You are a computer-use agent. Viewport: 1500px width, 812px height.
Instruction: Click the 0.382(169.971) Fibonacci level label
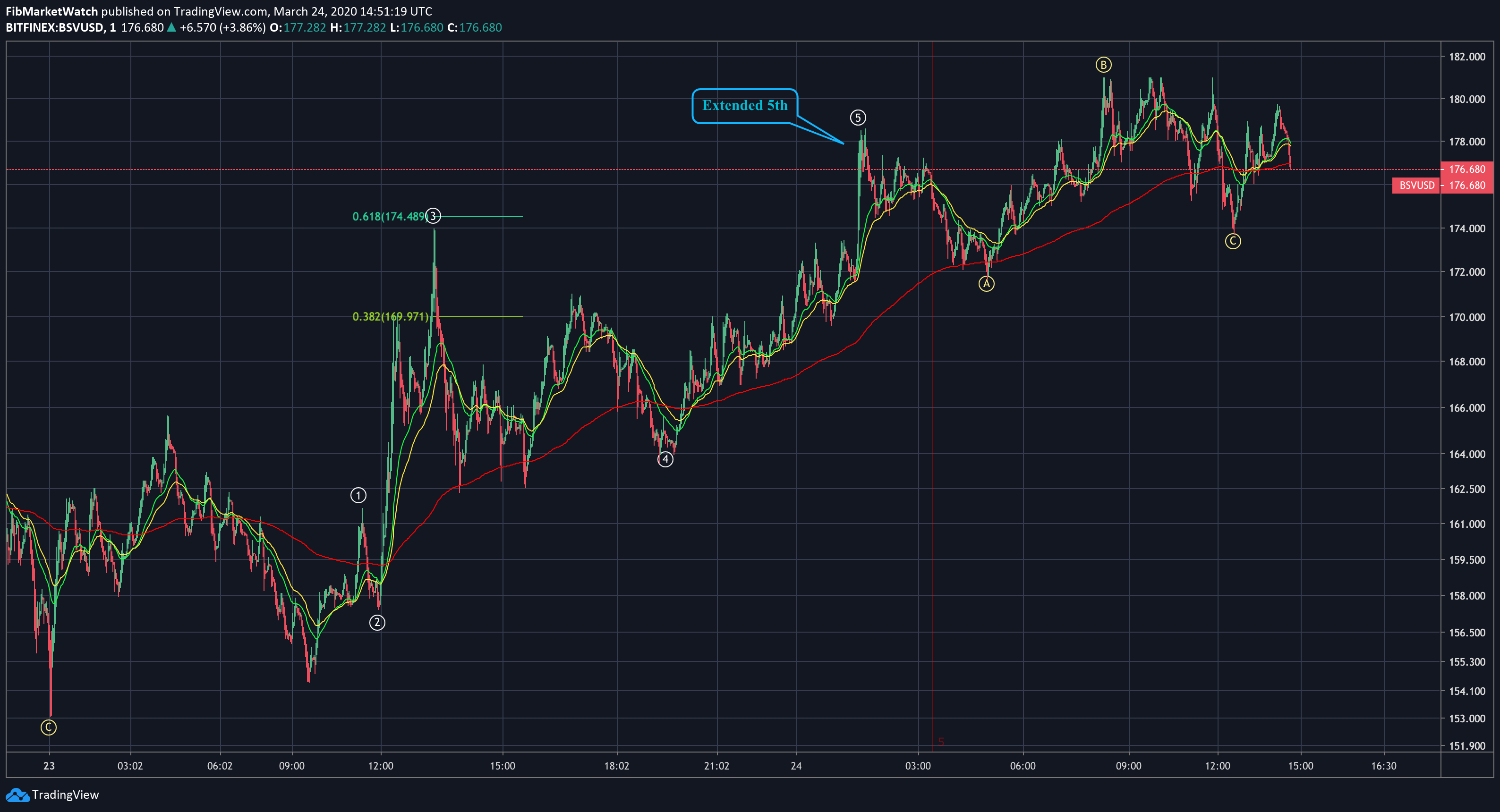391,317
